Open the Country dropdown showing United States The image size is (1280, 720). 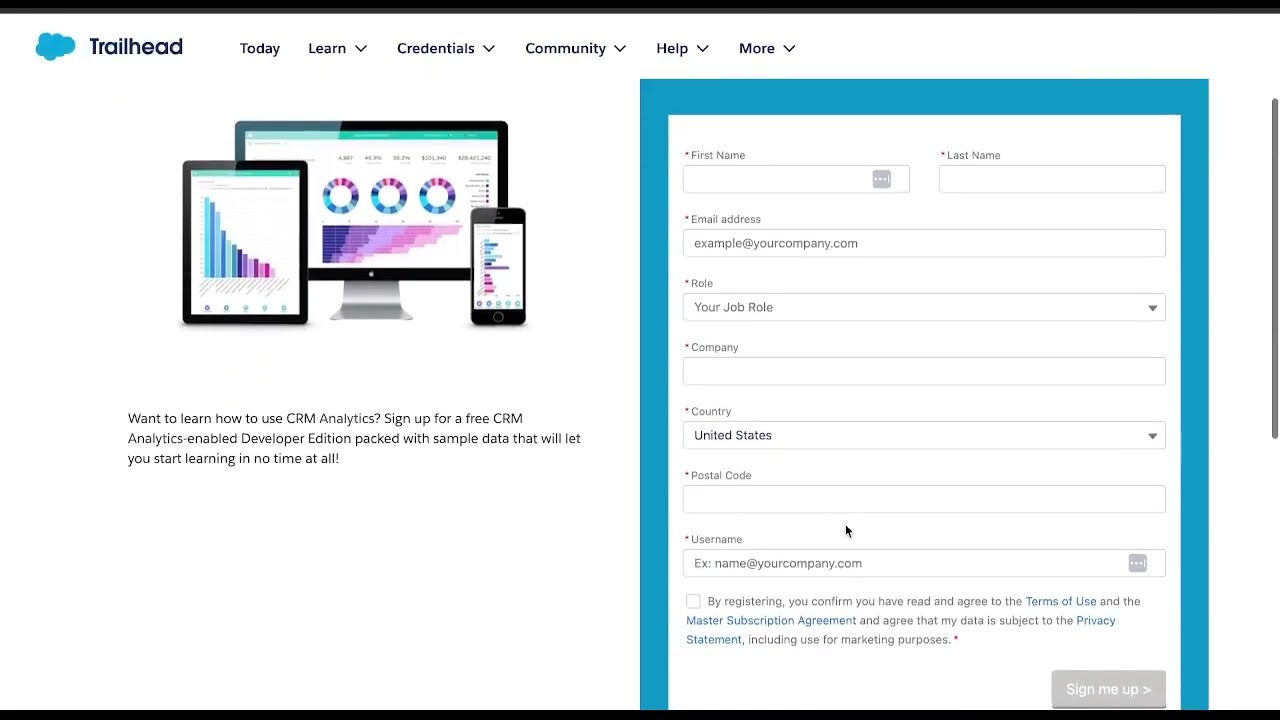[x=924, y=435]
